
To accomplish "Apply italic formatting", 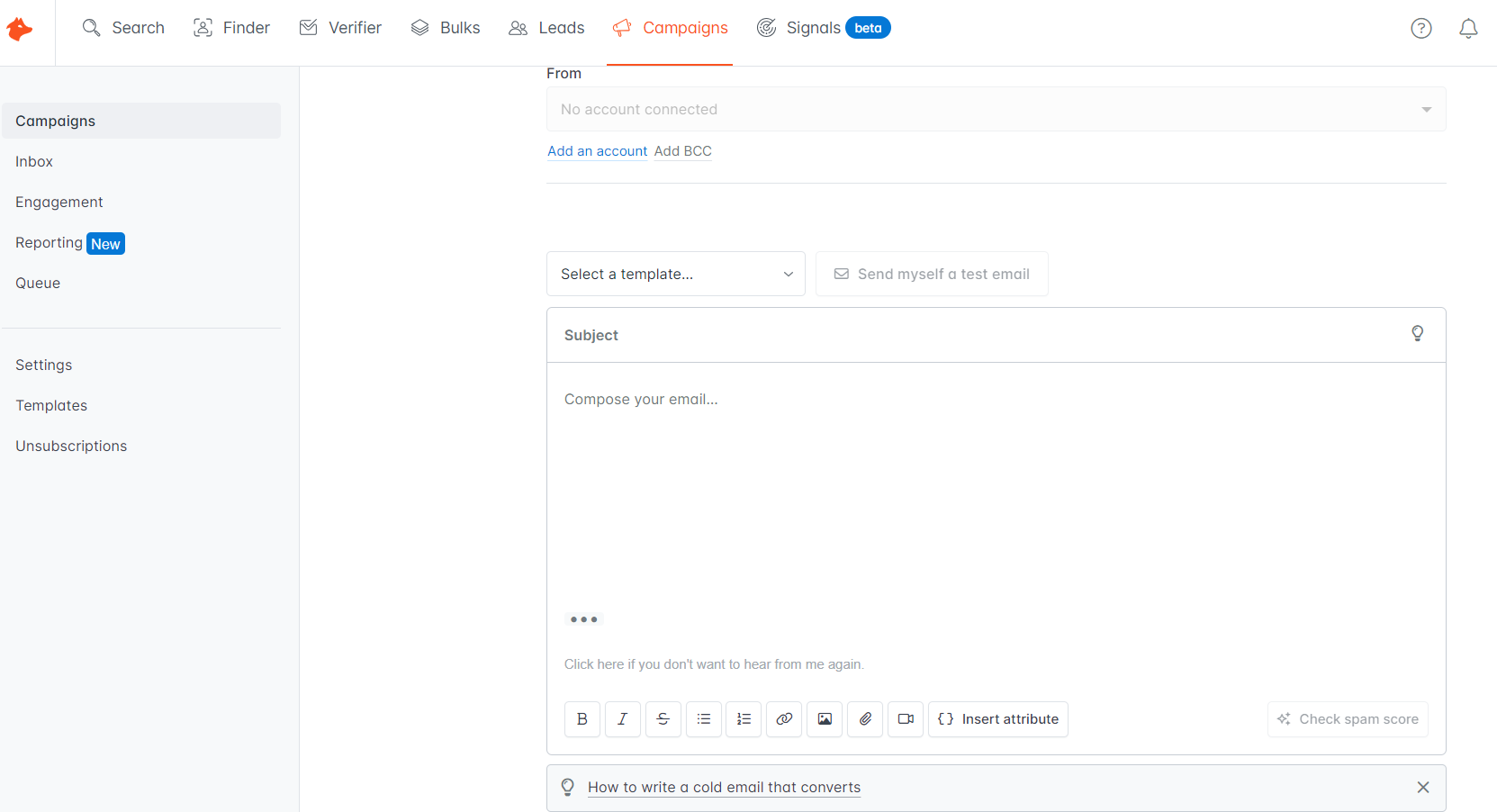I will [x=623, y=719].
